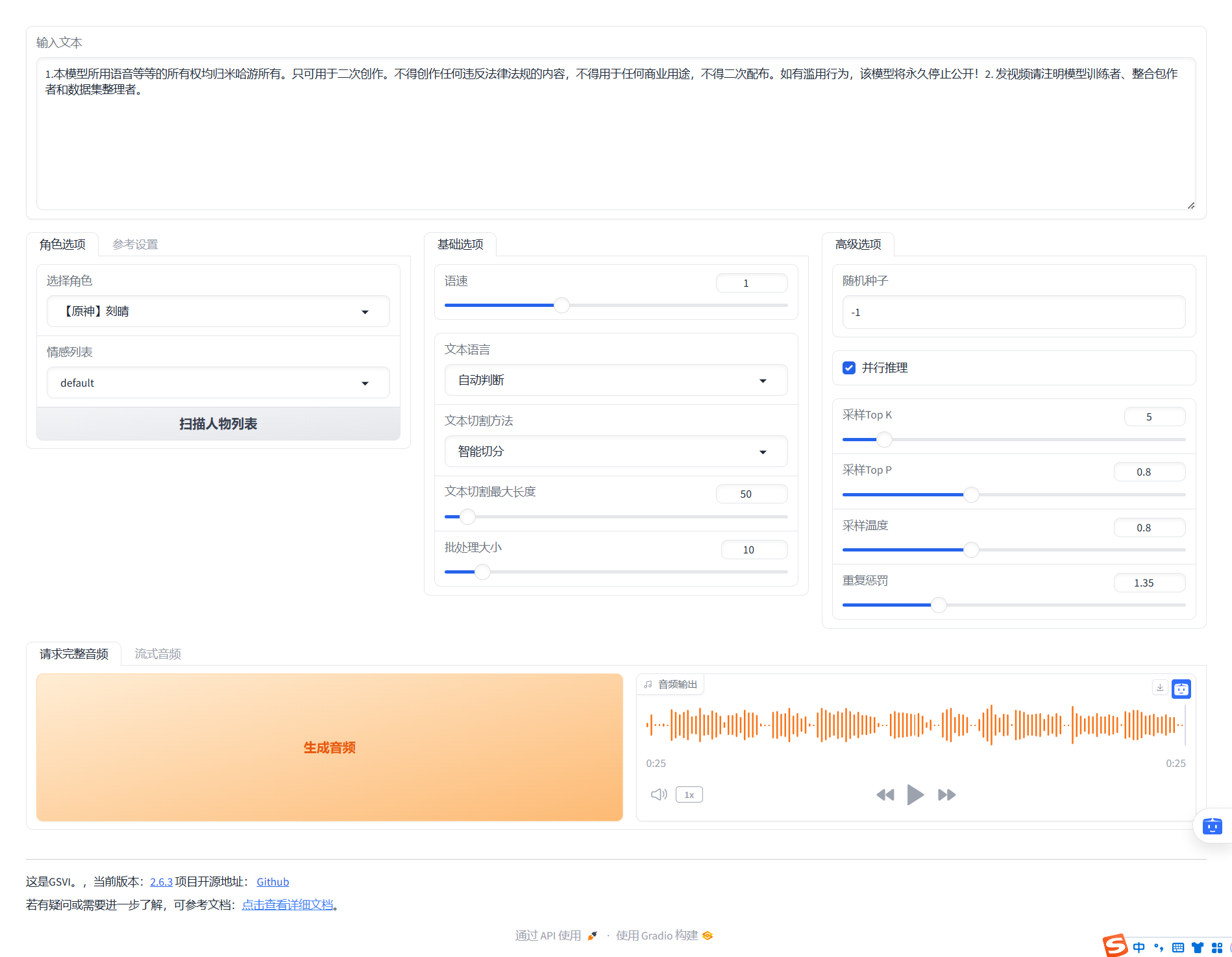Open the 点击查看详细文档 link
Screen dimensions: 1232x957
click(288, 904)
